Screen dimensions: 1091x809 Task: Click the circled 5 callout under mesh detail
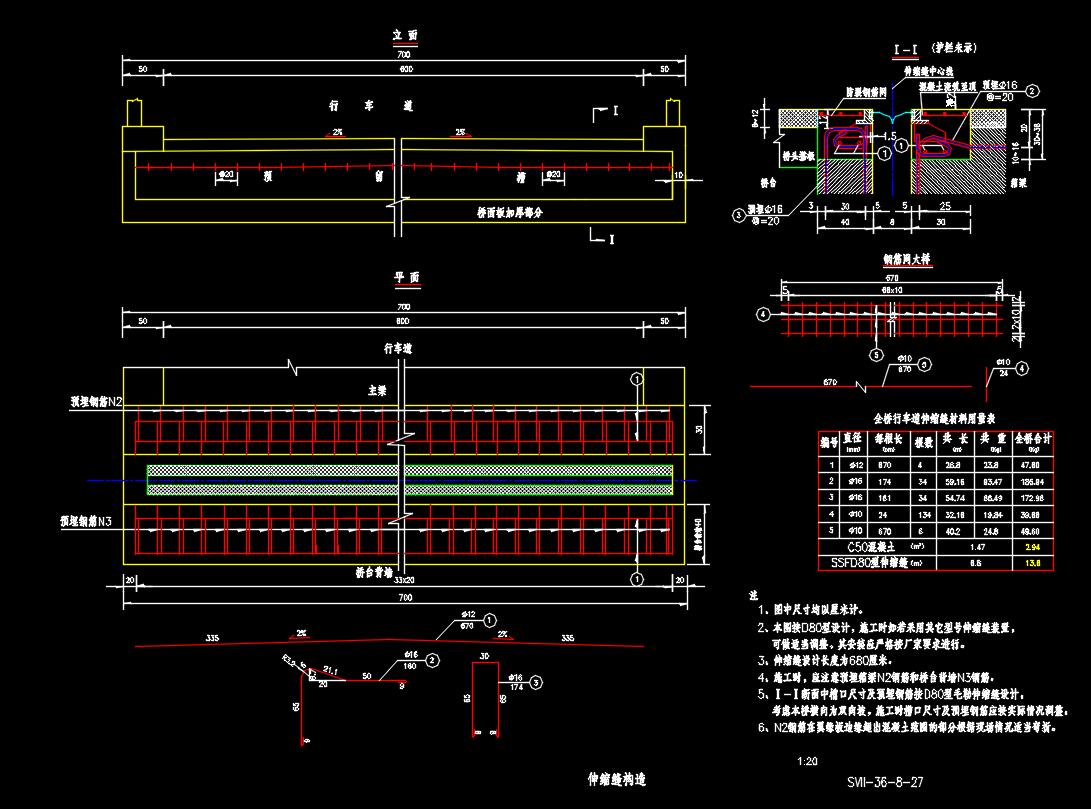tap(875, 354)
